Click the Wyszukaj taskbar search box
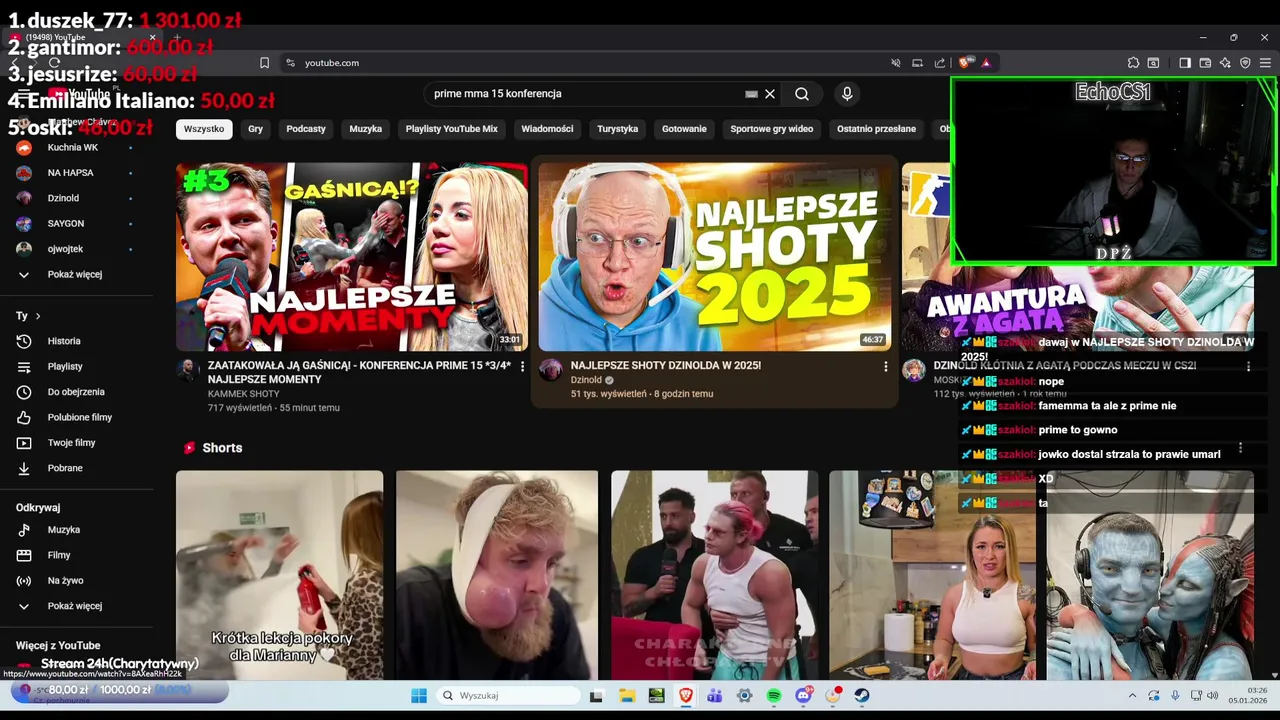The width and height of the screenshot is (1280, 720). pos(510,696)
